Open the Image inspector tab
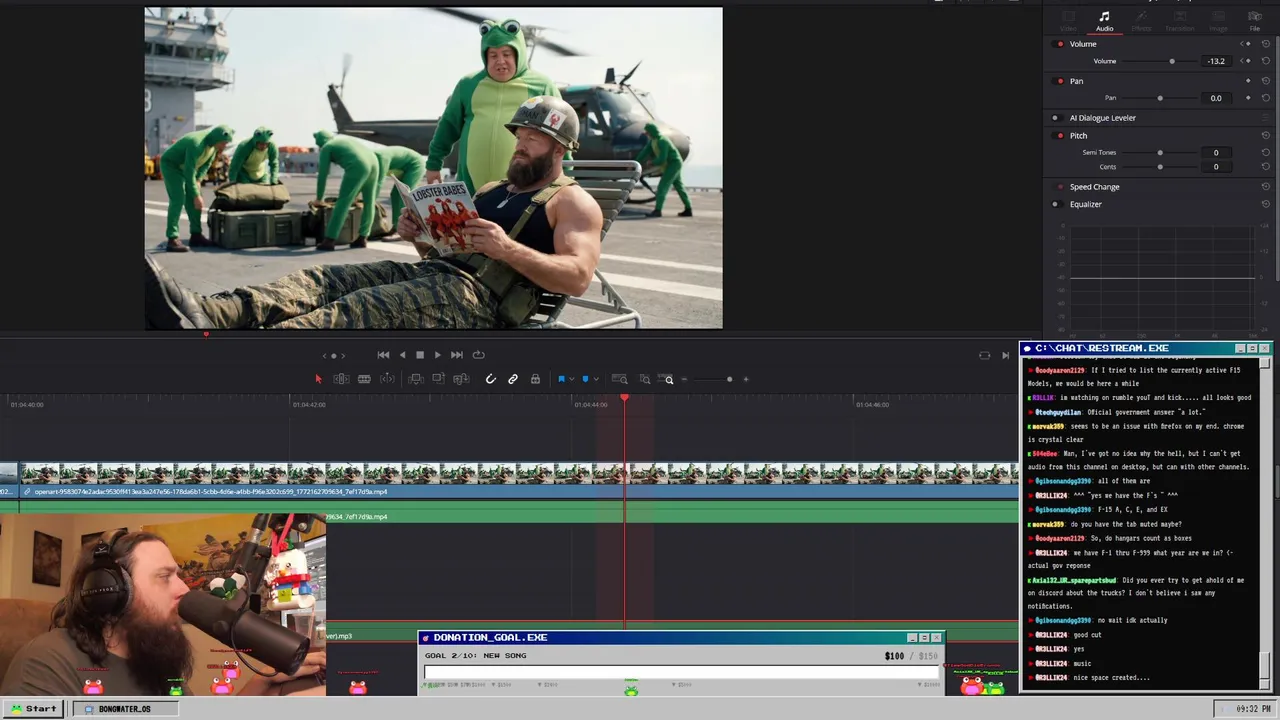This screenshot has height=720, width=1280. coord(1218,20)
